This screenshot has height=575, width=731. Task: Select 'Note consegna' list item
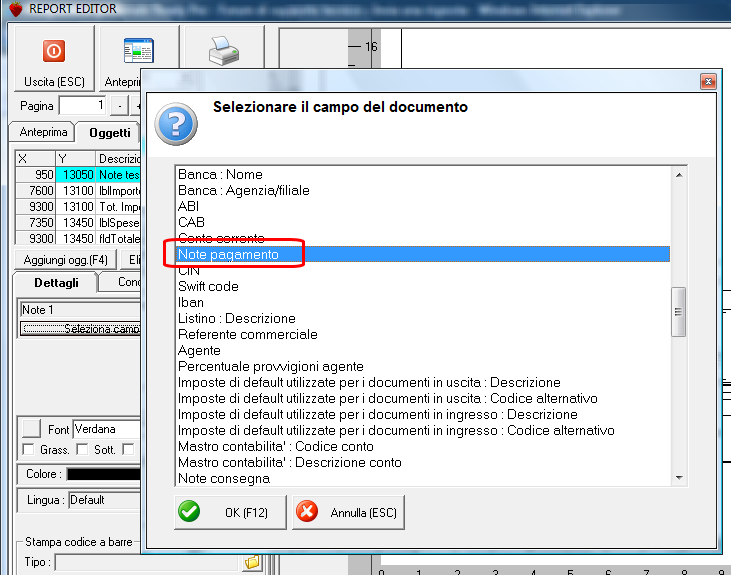coord(423,478)
